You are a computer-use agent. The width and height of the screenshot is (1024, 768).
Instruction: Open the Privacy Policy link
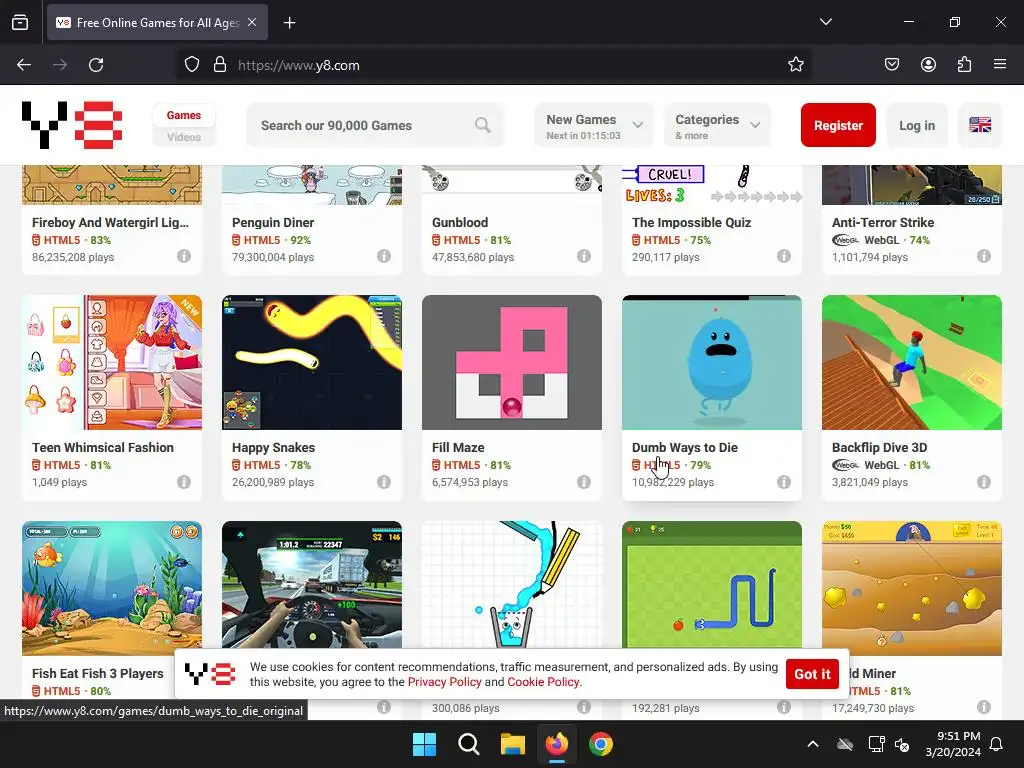[444, 682]
